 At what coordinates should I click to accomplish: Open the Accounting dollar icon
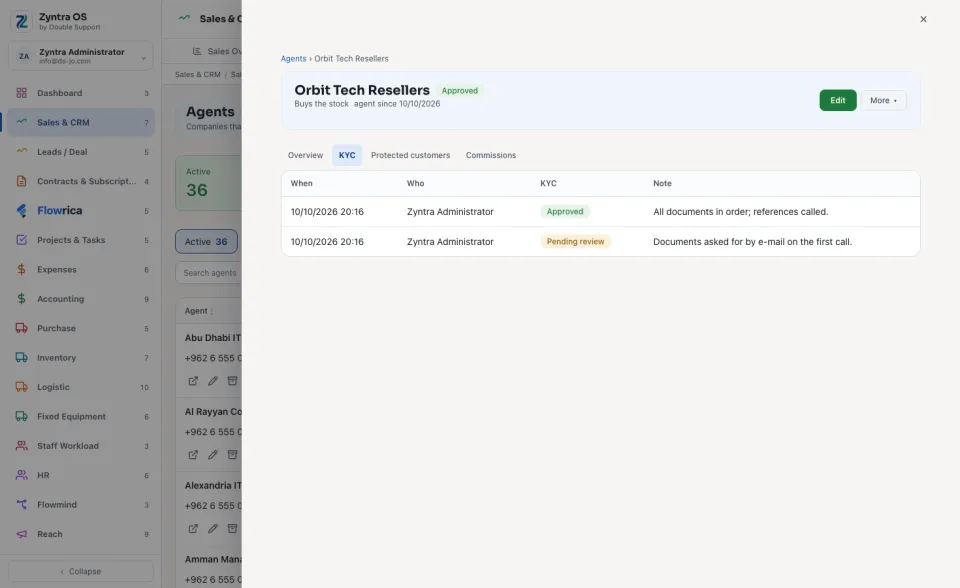21,299
